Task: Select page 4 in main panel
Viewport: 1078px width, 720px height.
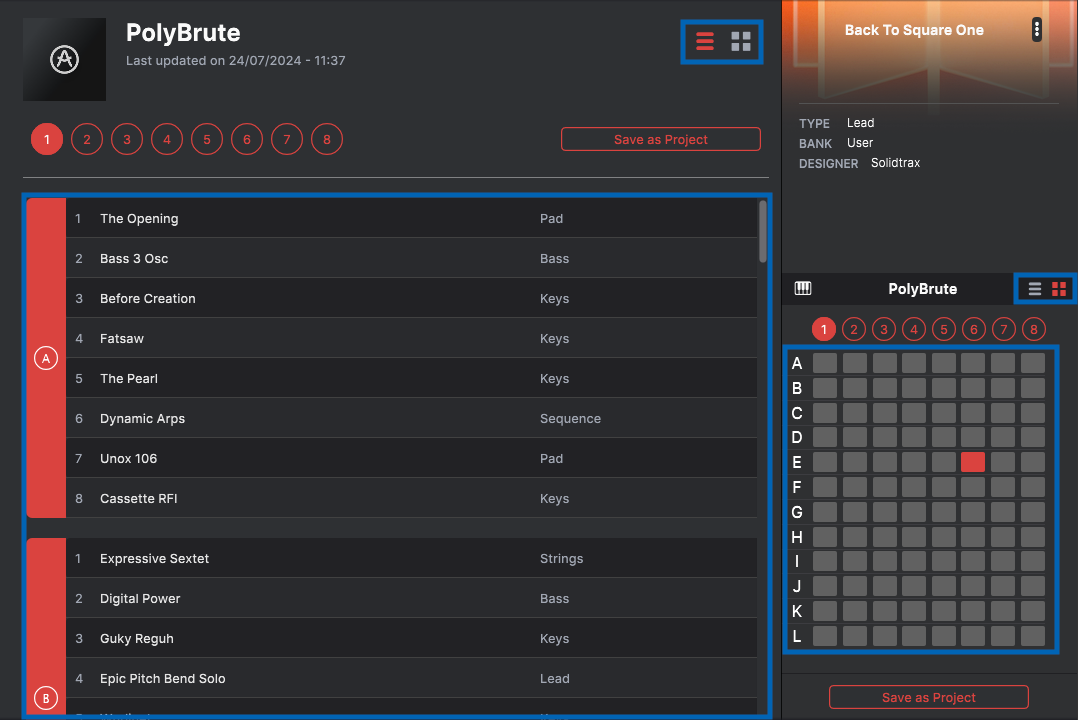Action: pos(167,140)
